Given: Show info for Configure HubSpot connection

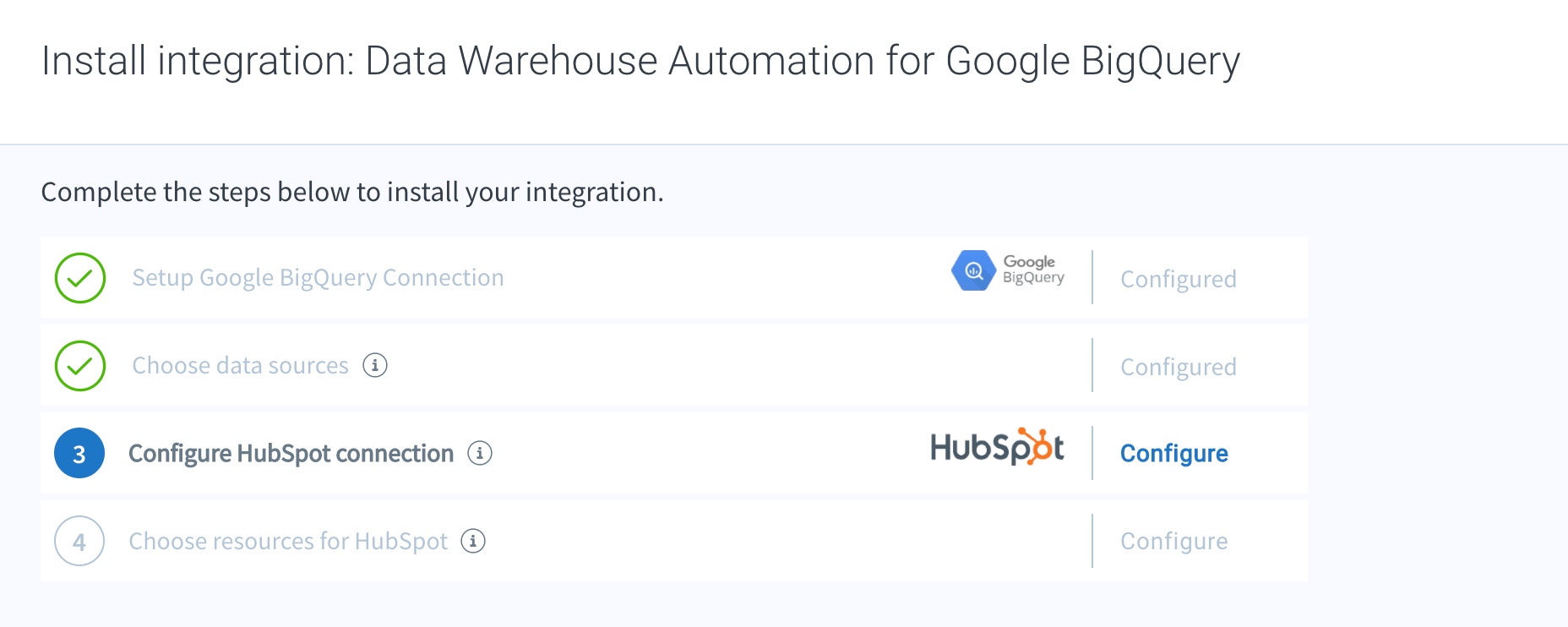Looking at the screenshot, I should click(x=480, y=453).
